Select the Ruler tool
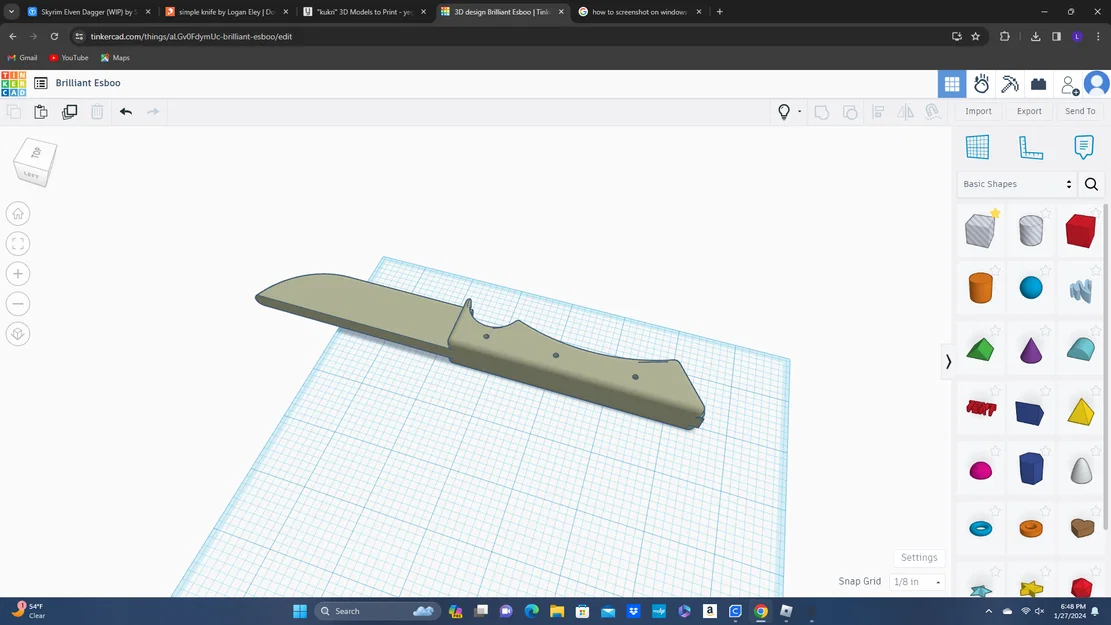Image resolution: width=1111 pixels, height=625 pixels. (x=1030, y=147)
